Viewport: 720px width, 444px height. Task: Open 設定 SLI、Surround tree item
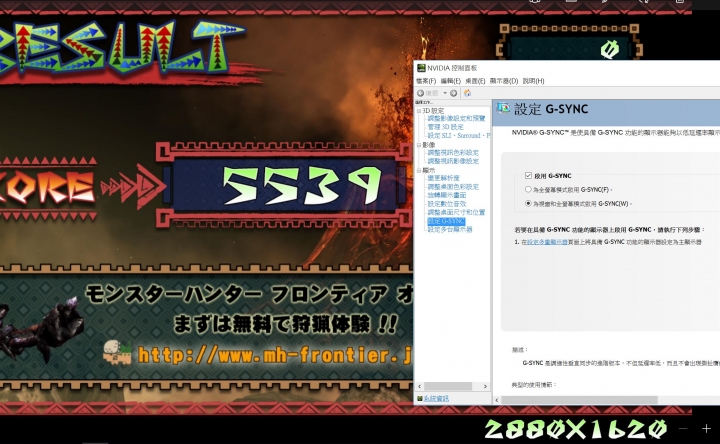(x=459, y=135)
